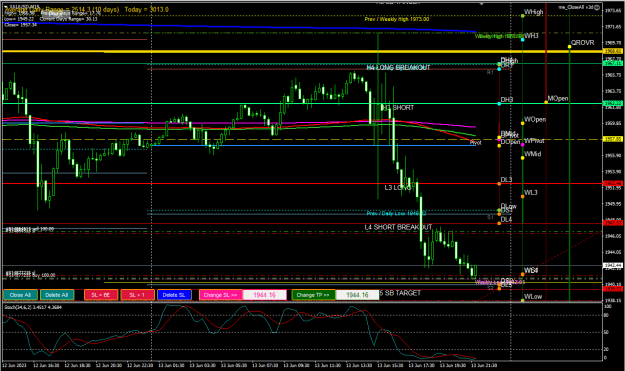Click the take-profit price field beside Change TP
Image resolution: width=625 pixels, height=371 pixels.
coord(357,295)
